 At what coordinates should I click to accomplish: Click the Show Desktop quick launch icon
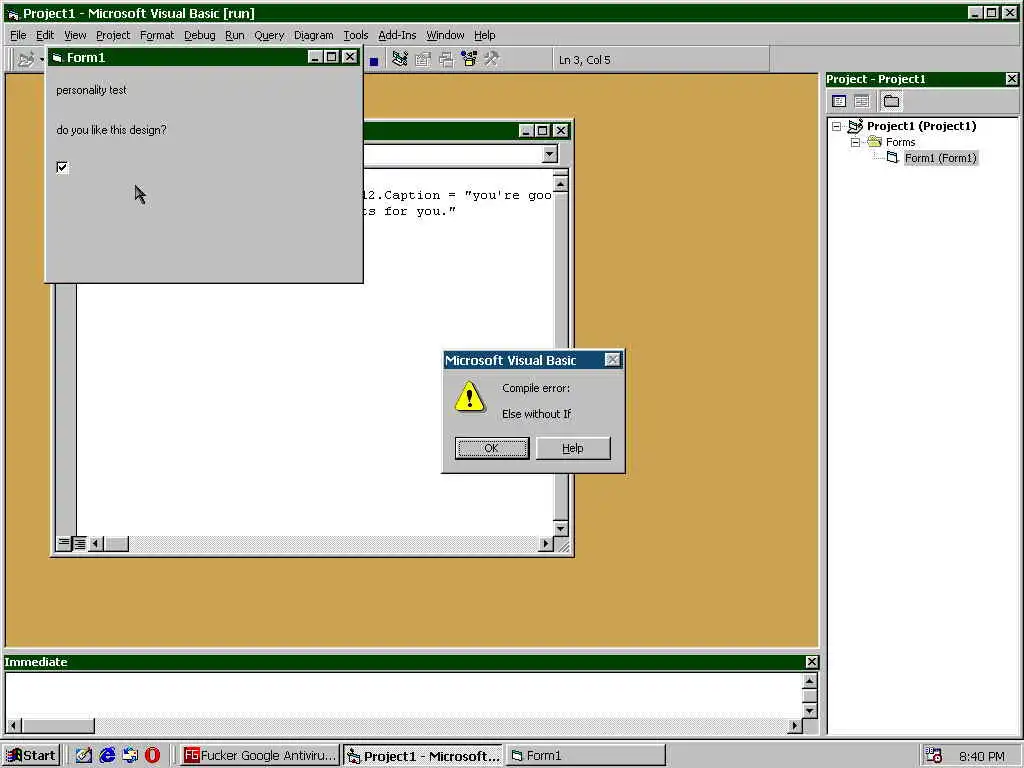pyautogui.click(x=84, y=756)
